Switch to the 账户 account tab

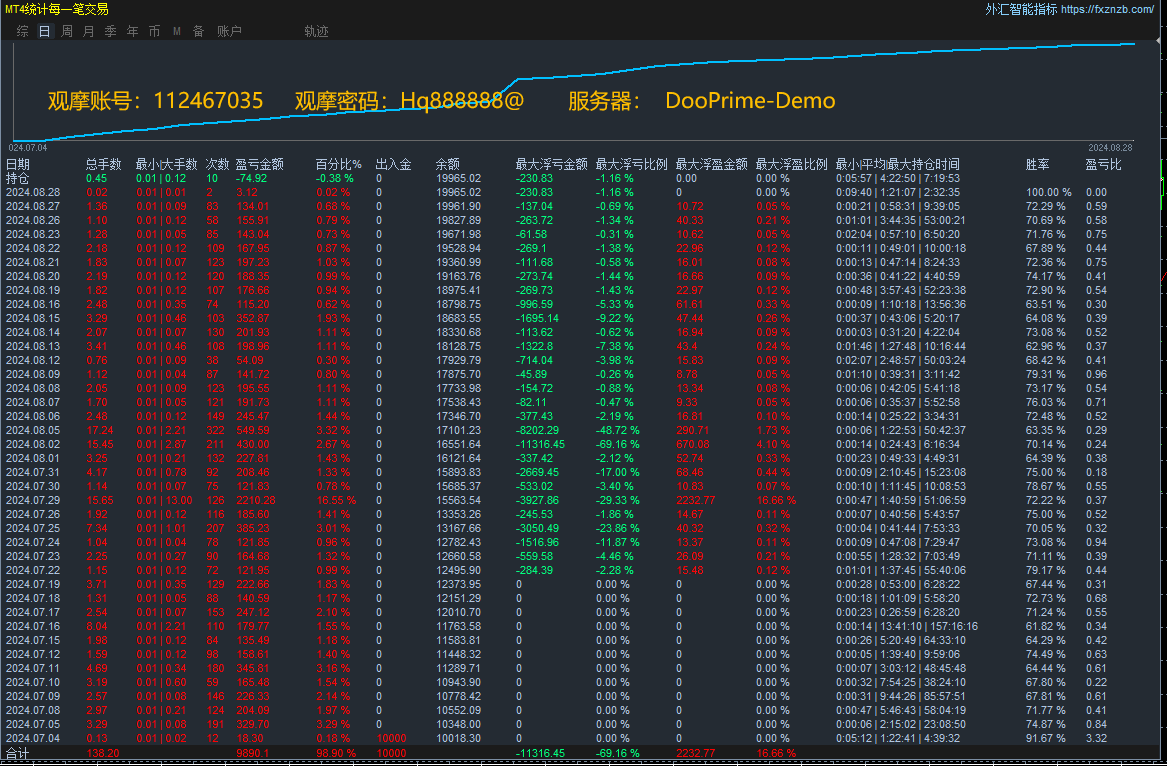[x=229, y=31]
